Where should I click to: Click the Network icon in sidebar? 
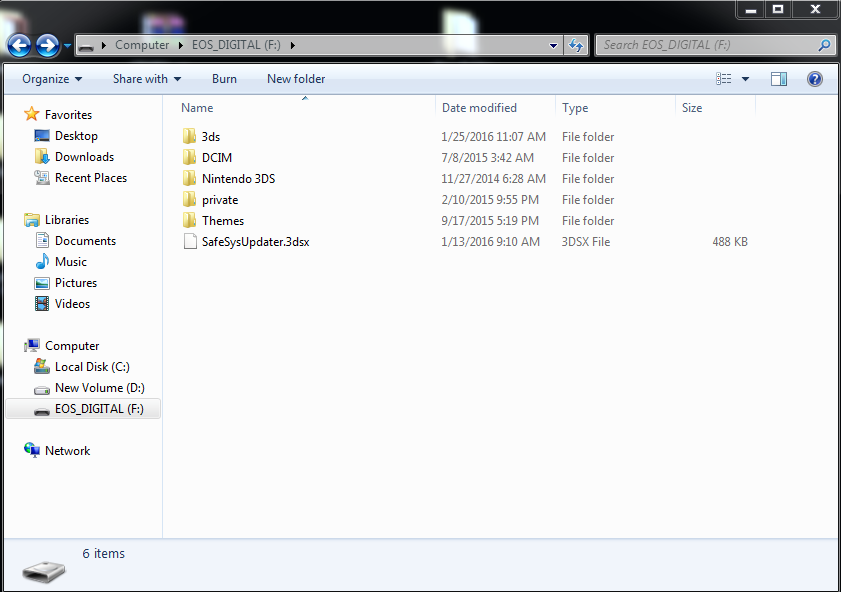32,450
